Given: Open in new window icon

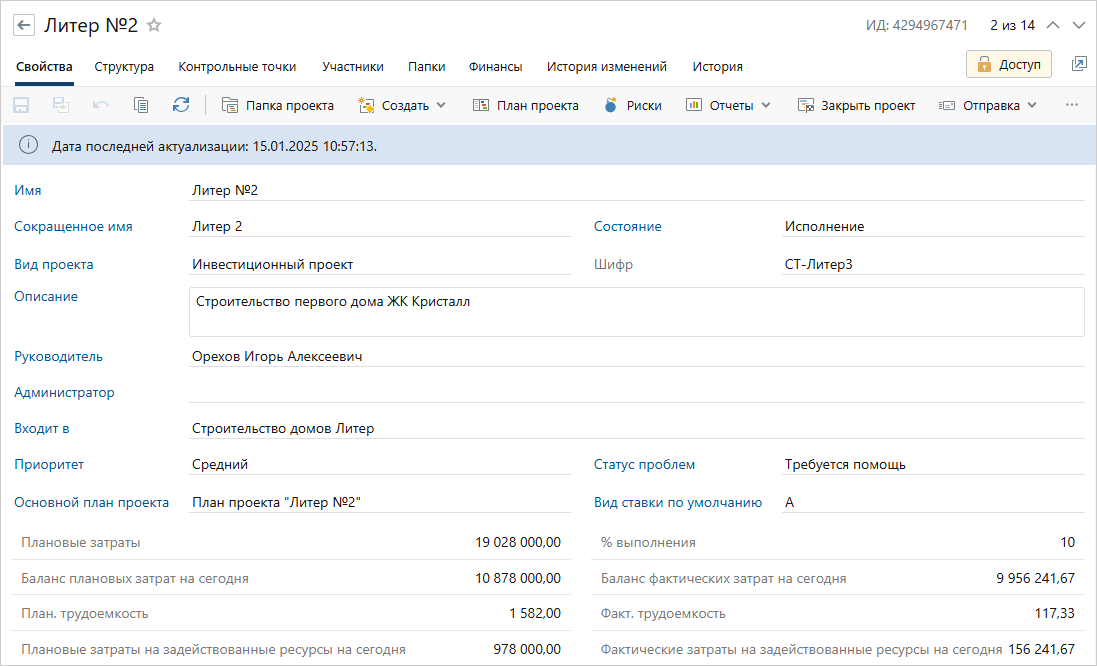Looking at the screenshot, I should (1078, 64).
